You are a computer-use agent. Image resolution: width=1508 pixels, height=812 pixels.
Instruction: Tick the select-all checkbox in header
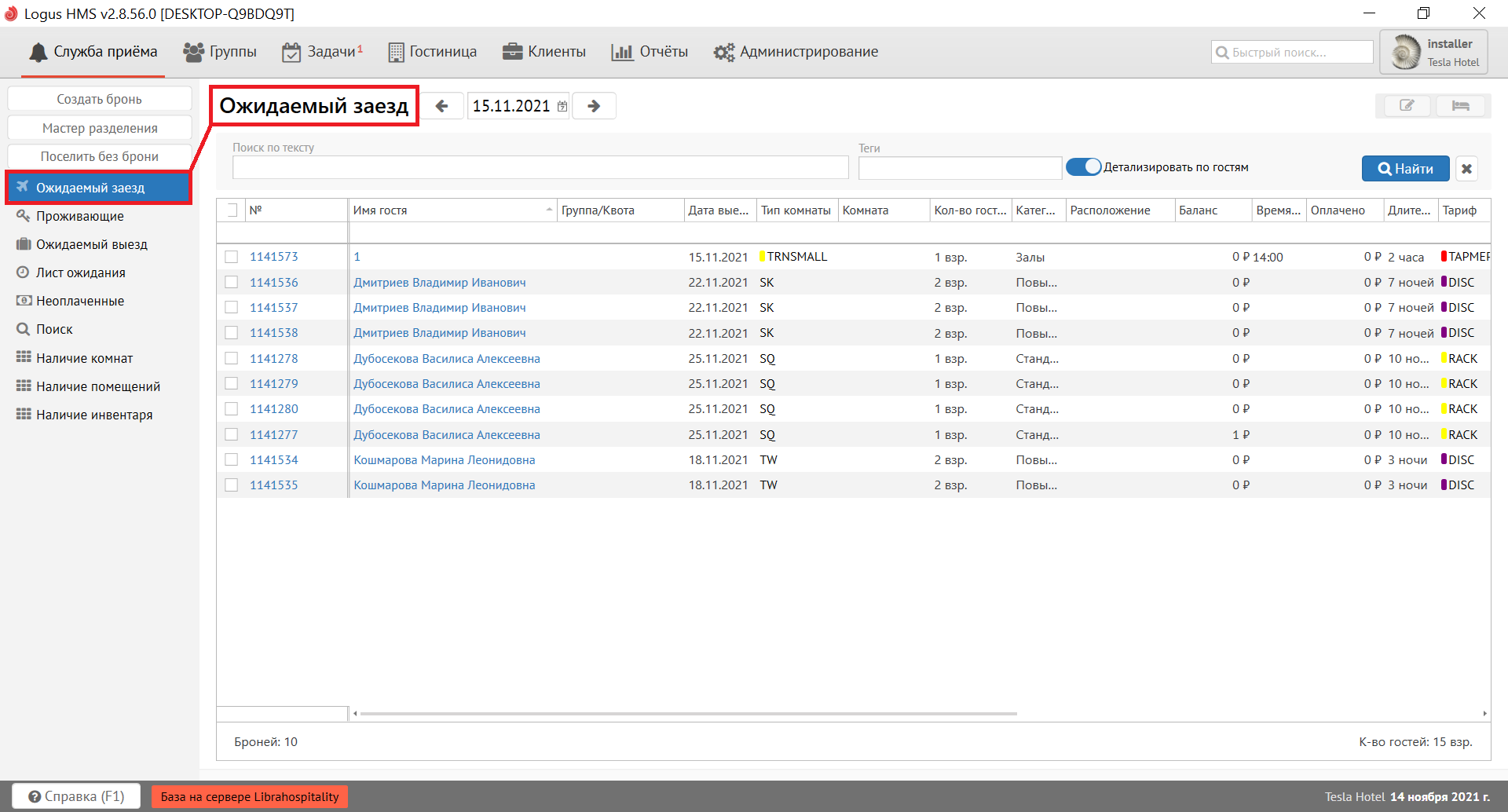231,210
